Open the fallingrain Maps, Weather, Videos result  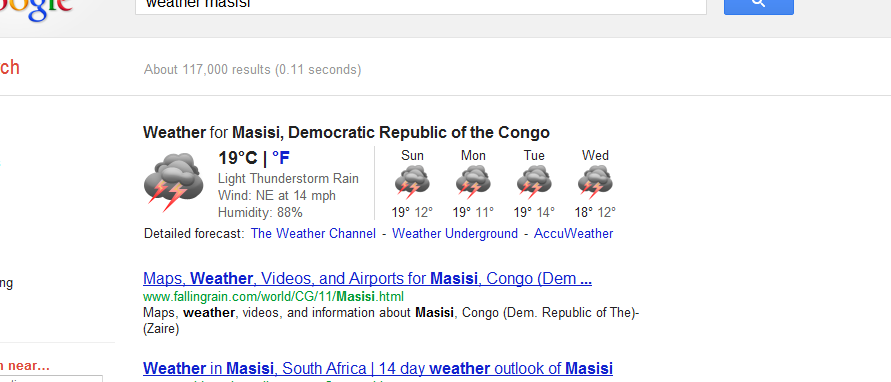tap(367, 279)
